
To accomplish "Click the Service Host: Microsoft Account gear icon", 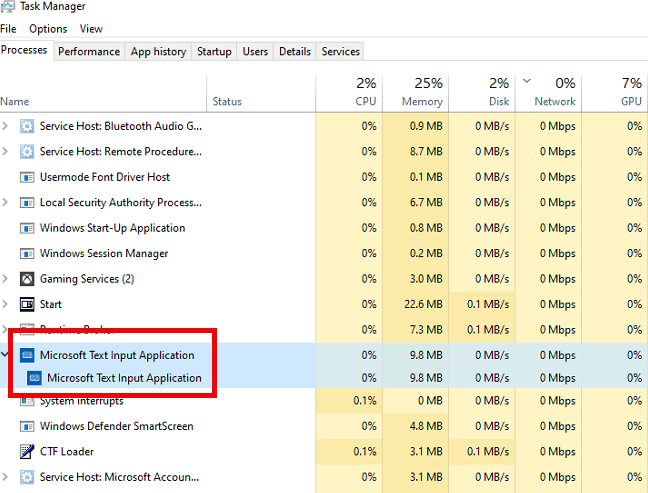I will [27, 477].
